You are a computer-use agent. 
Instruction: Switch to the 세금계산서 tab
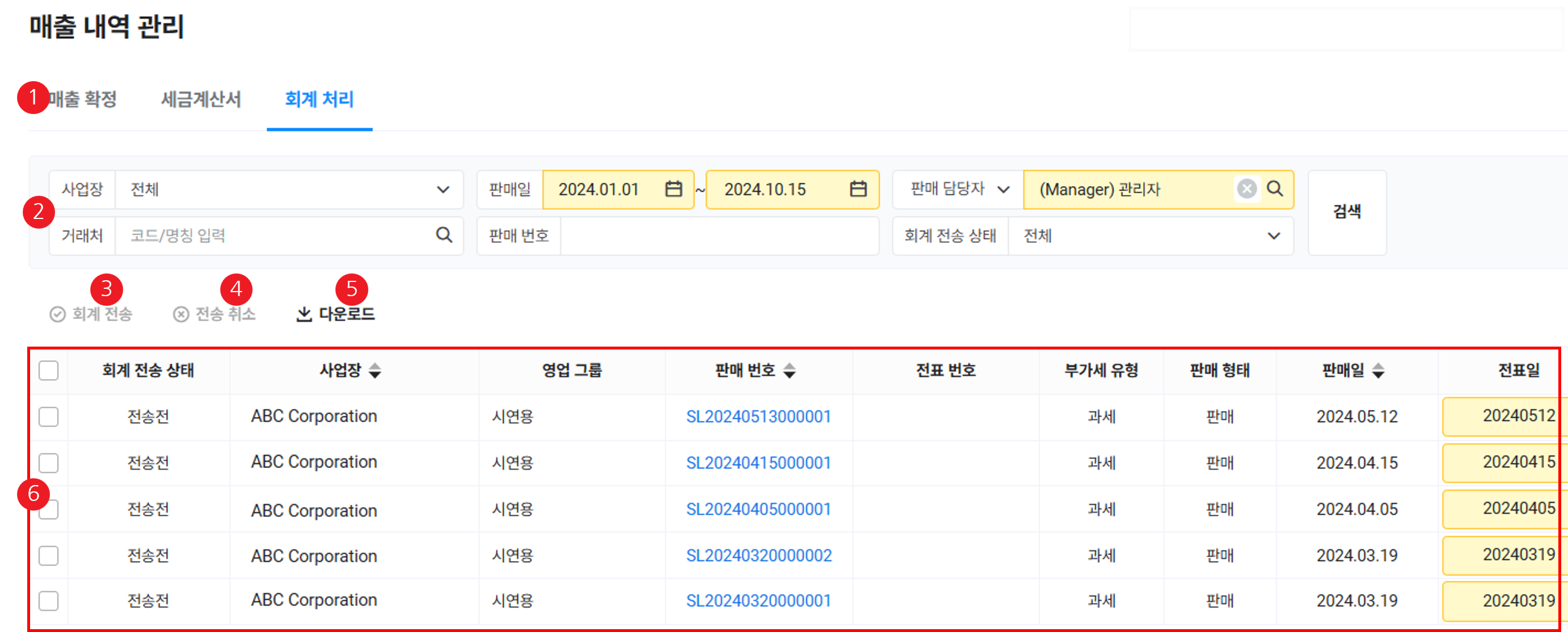201,99
